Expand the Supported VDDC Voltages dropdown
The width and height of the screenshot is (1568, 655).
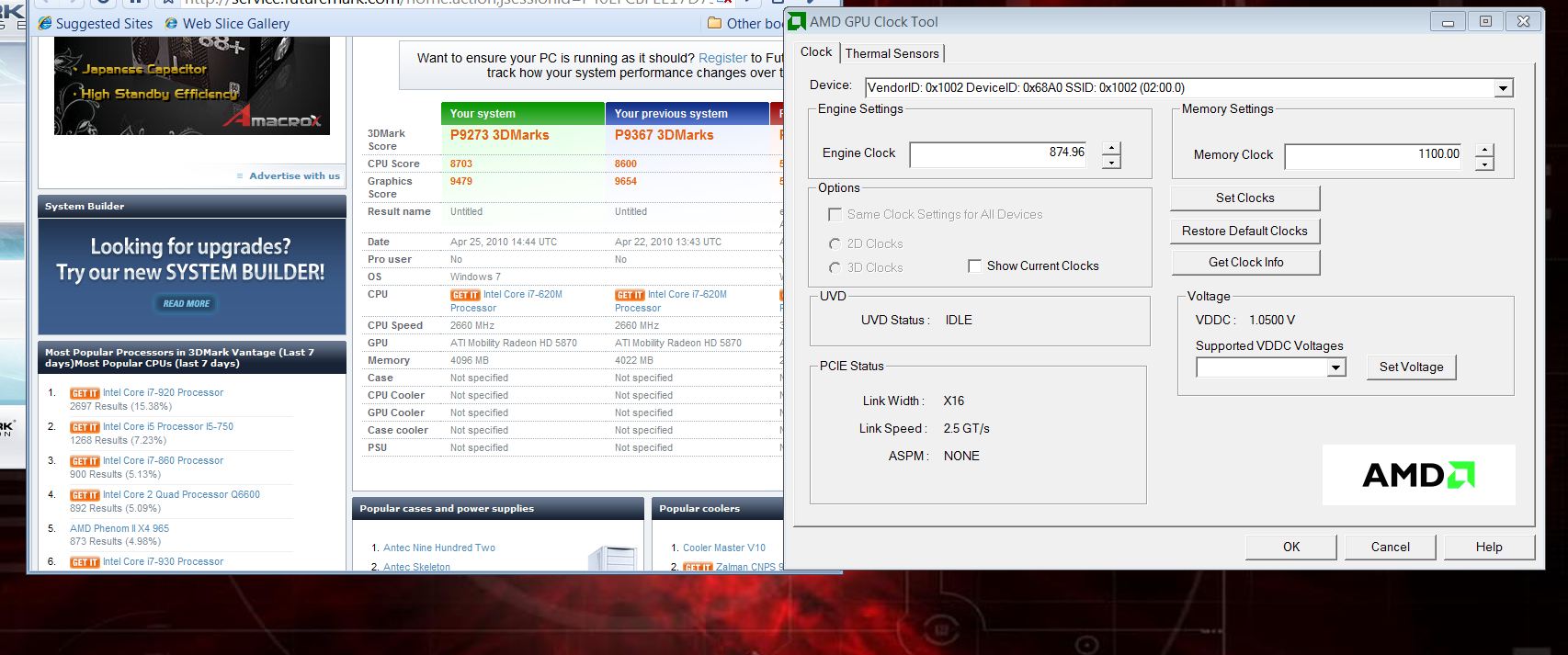pos(1336,367)
